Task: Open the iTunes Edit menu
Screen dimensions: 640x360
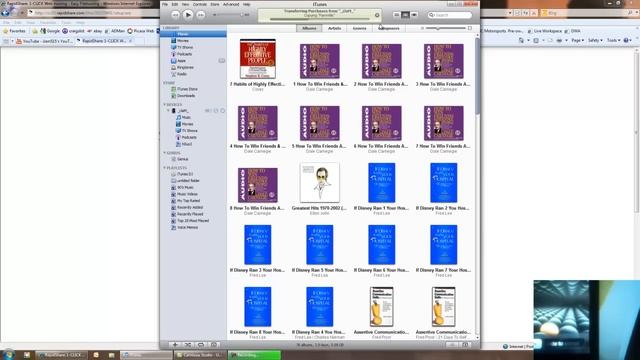Action: tap(175, 4)
